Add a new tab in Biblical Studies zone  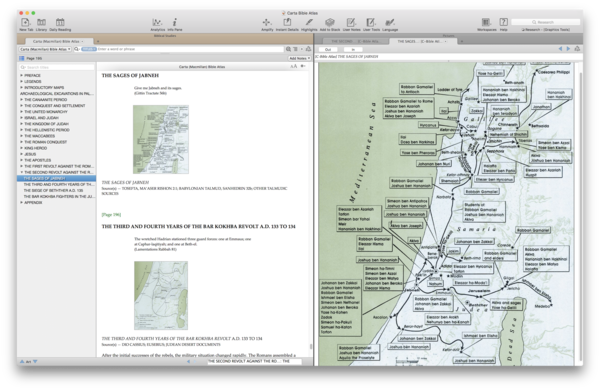[98, 41]
